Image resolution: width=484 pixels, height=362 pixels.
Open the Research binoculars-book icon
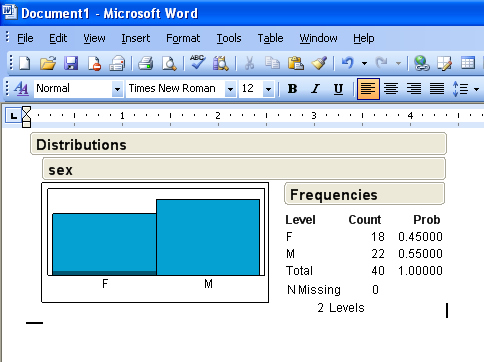[221, 63]
